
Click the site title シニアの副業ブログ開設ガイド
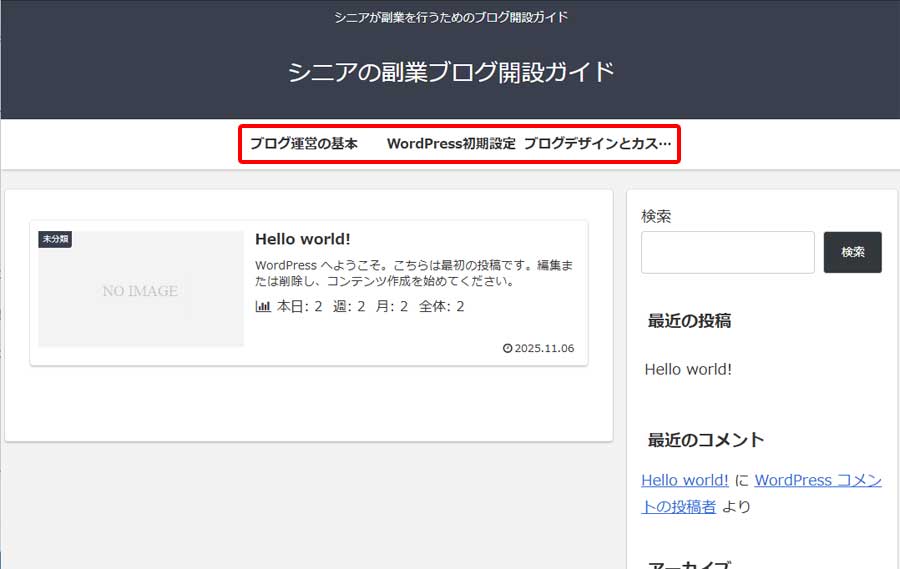pyautogui.click(x=450, y=72)
